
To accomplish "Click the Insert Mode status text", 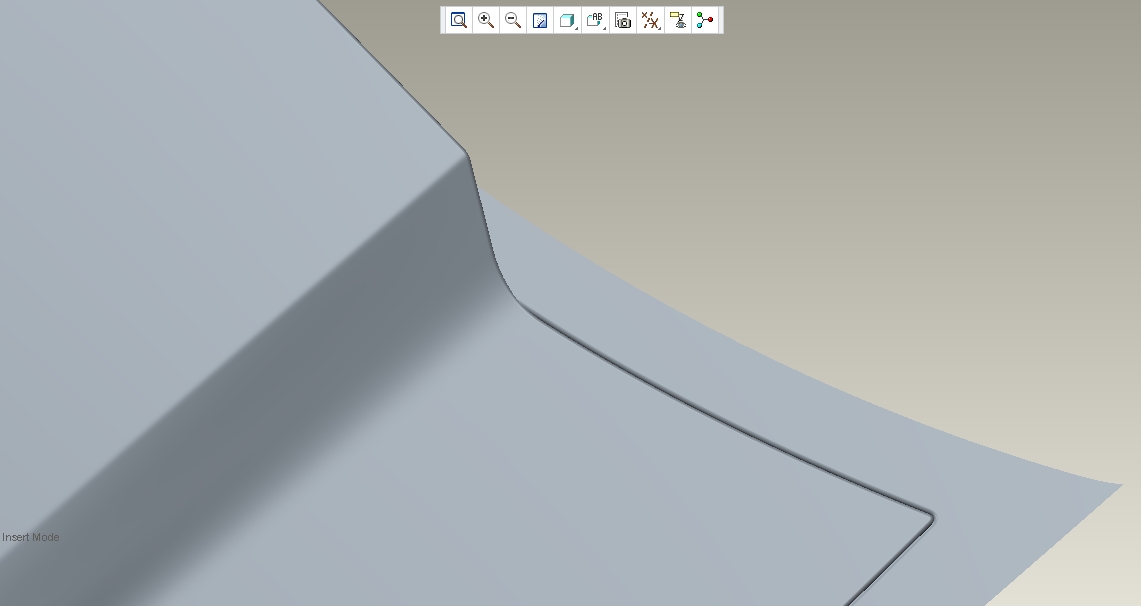I will click(31, 537).
